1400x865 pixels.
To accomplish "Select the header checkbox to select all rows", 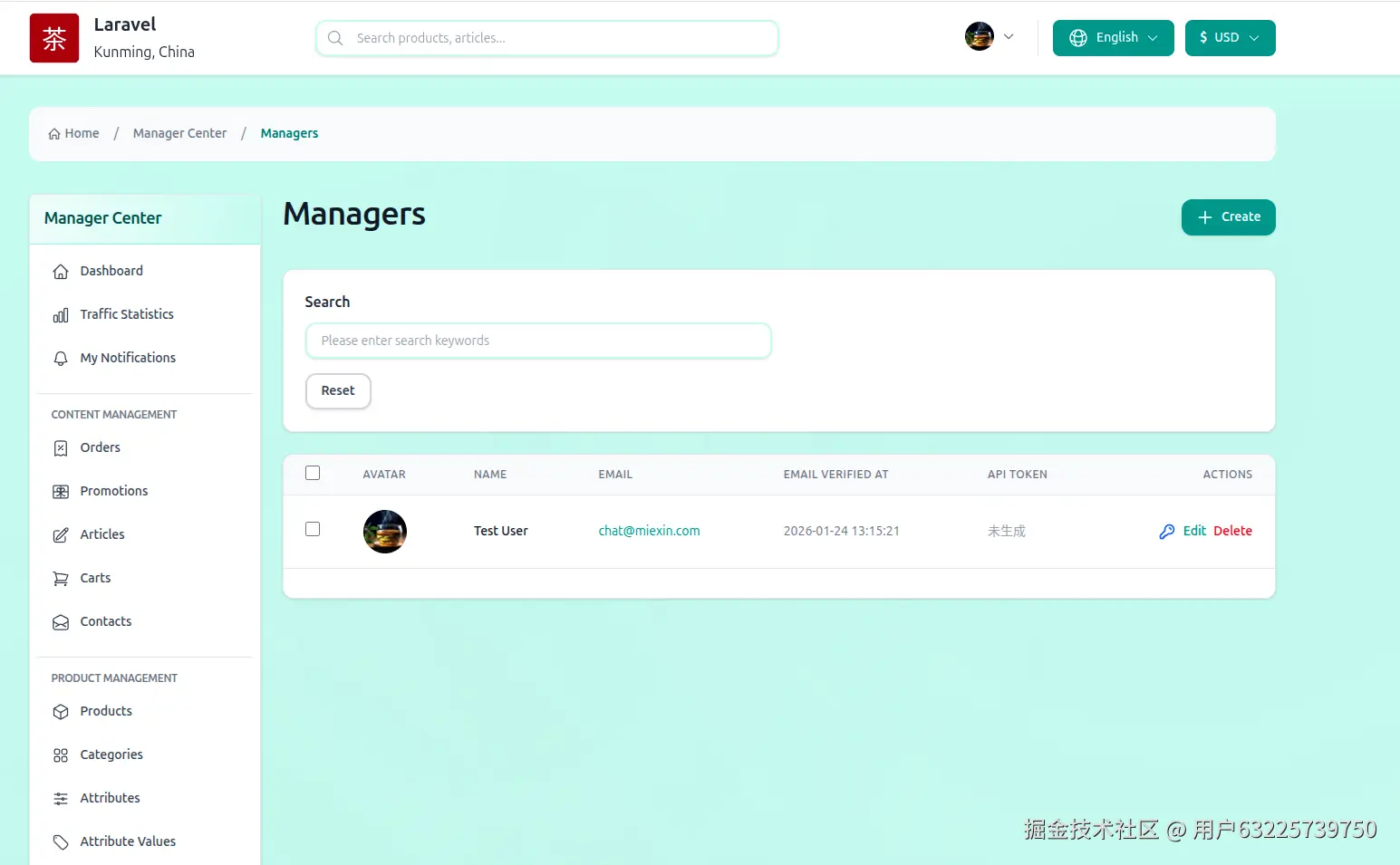I will click(313, 473).
